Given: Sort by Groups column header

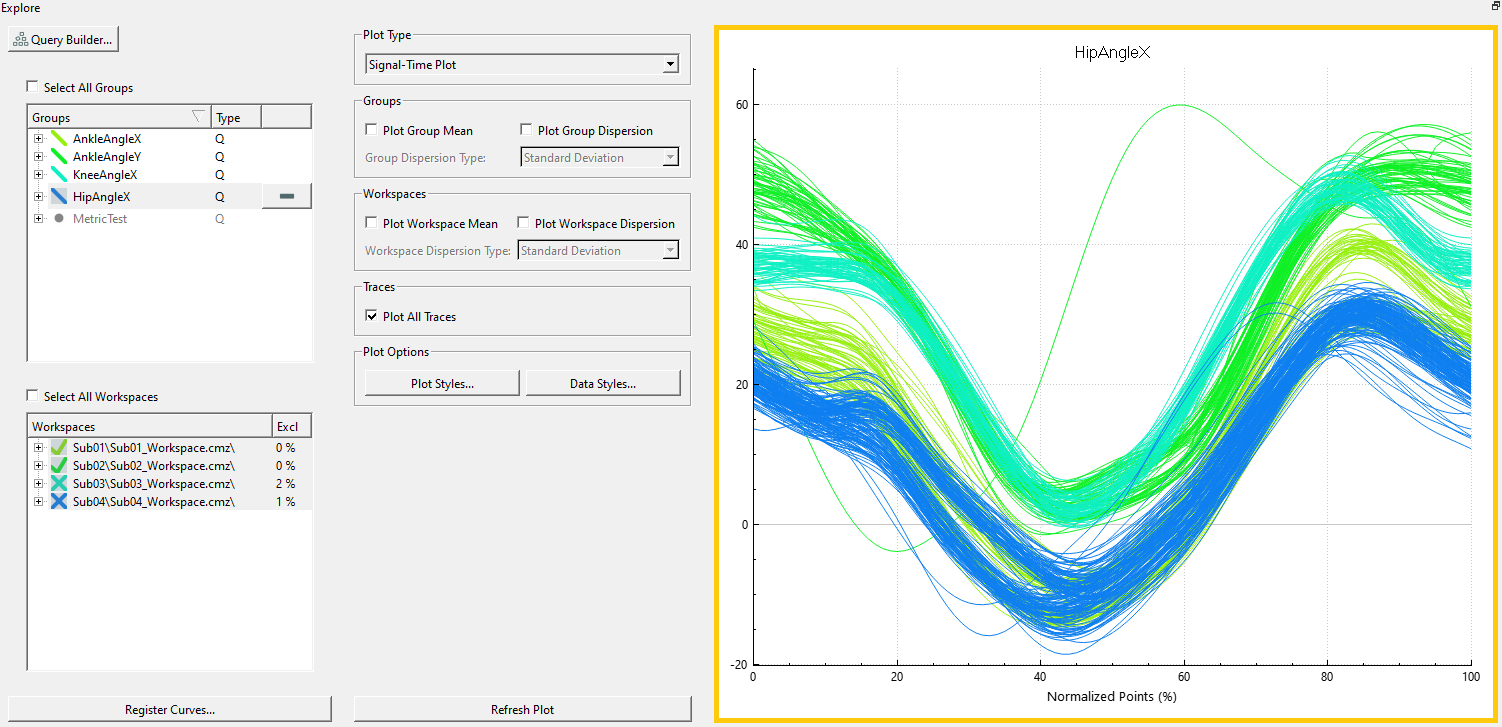Looking at the screenshot, I should (119, 117).
